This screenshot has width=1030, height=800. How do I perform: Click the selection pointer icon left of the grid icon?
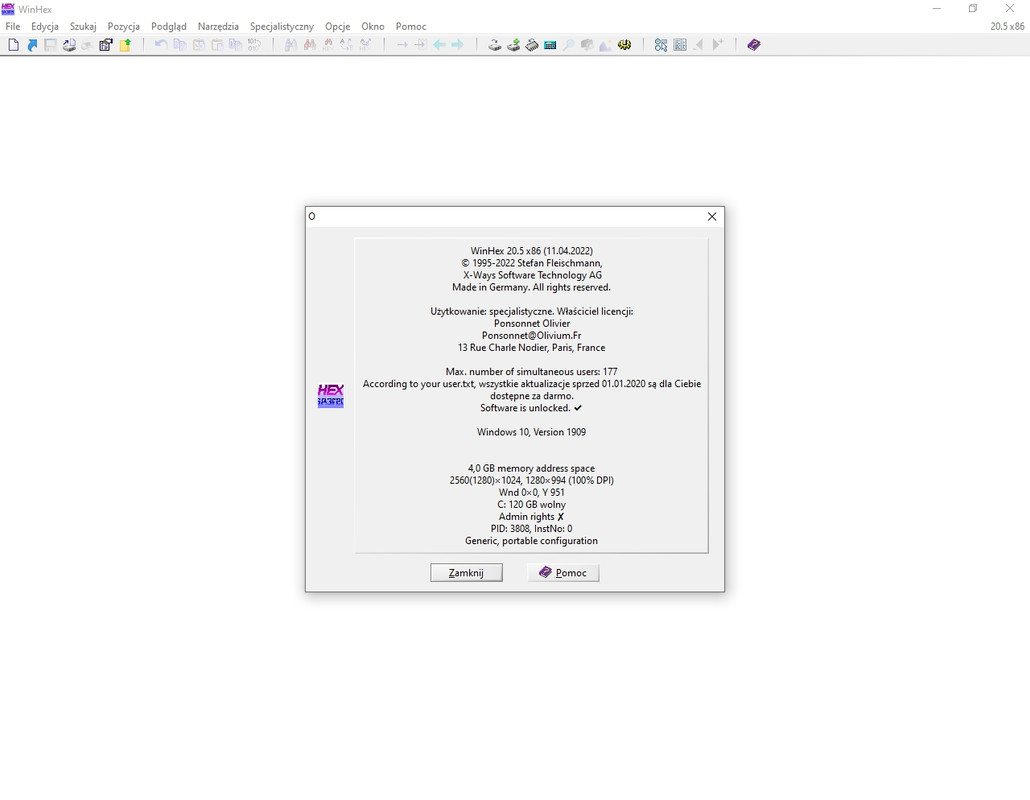[x=661, y=45]
